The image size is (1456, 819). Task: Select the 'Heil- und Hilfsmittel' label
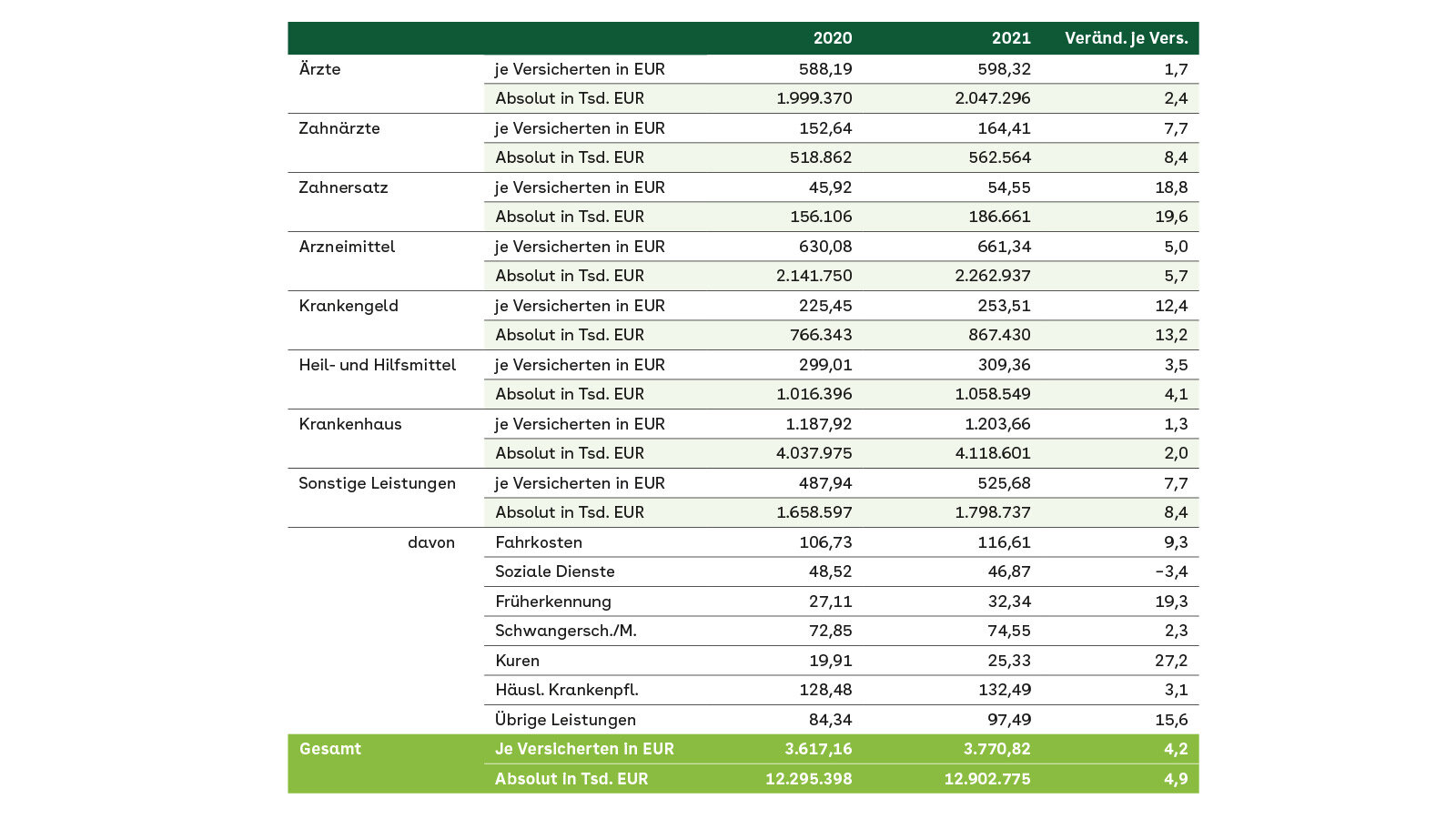click(377, 365)
